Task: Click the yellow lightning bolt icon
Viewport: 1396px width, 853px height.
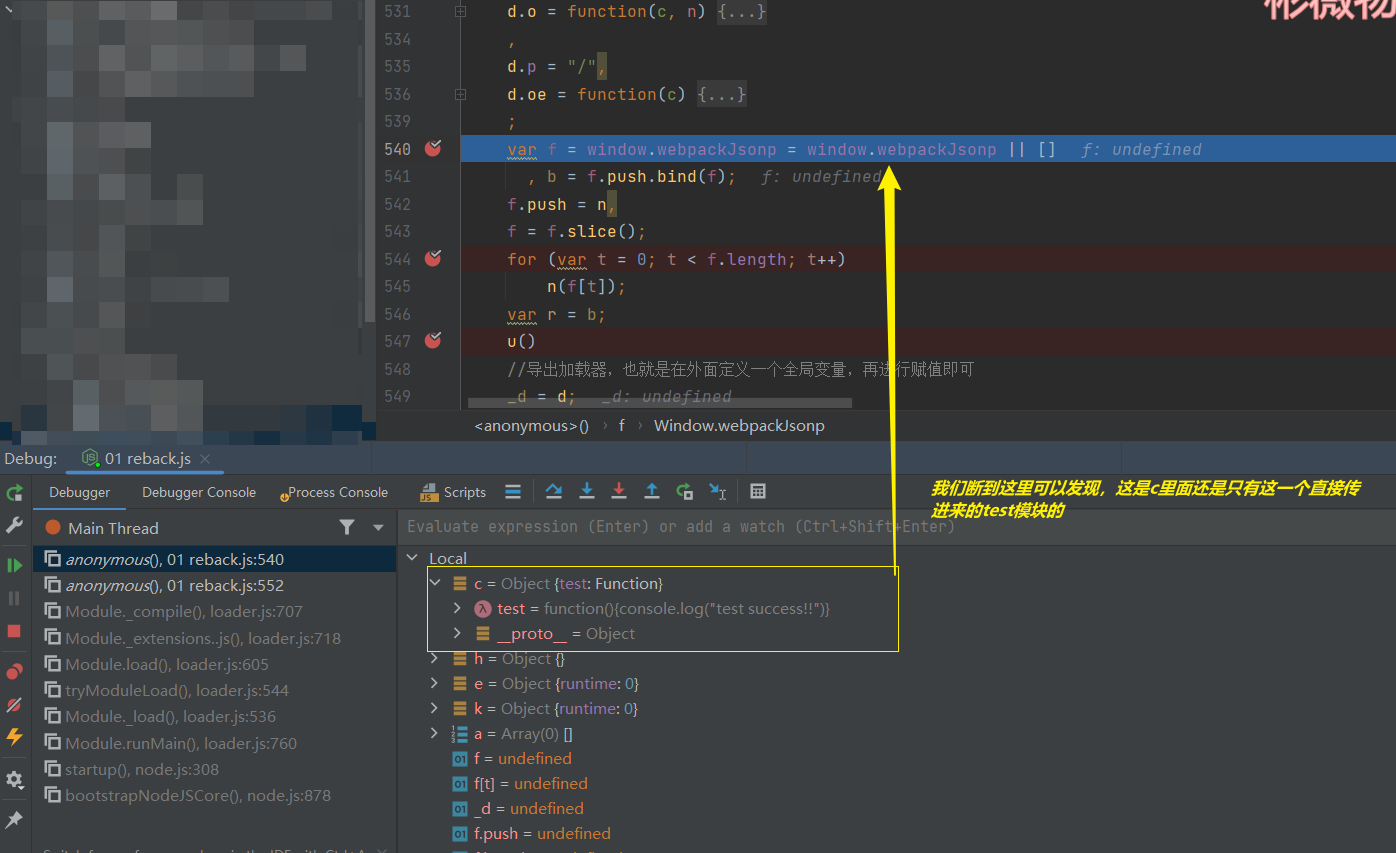Action: pyautogui.click(x=14, y=737)
